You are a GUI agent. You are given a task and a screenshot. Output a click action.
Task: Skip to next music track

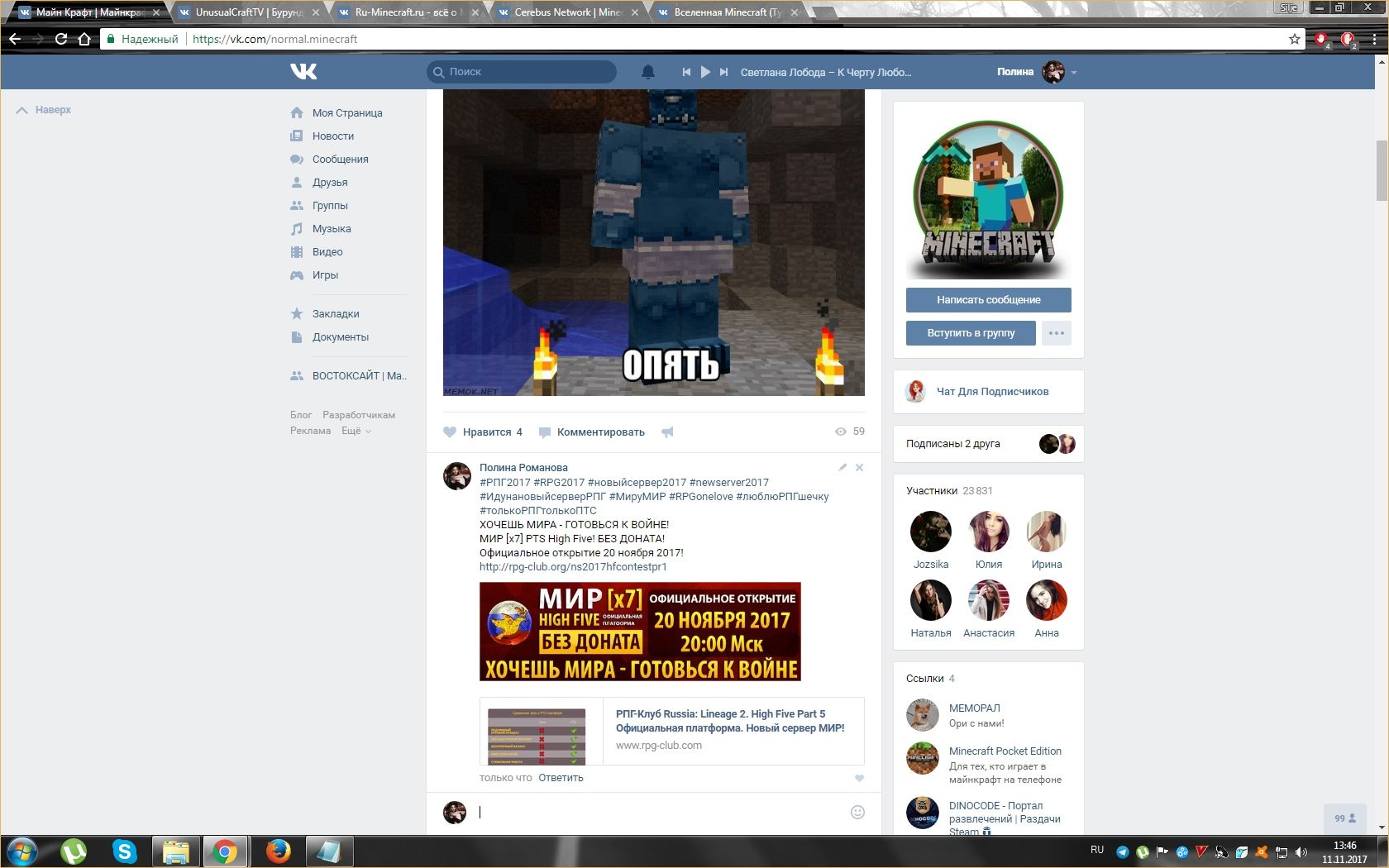pos(723,72)
